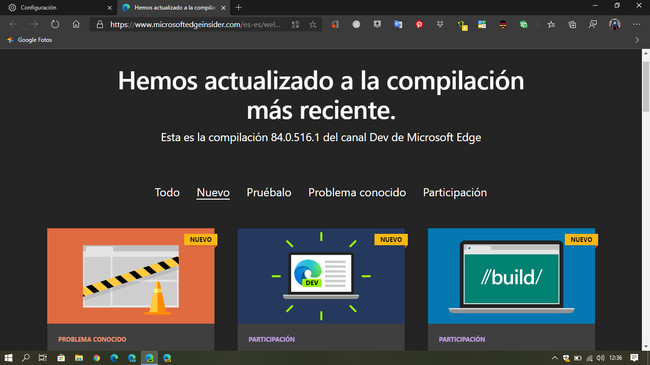Screen dimensions: 650x365
Task: Open Settings and more ellipsis menu
Action: [636, 24]
